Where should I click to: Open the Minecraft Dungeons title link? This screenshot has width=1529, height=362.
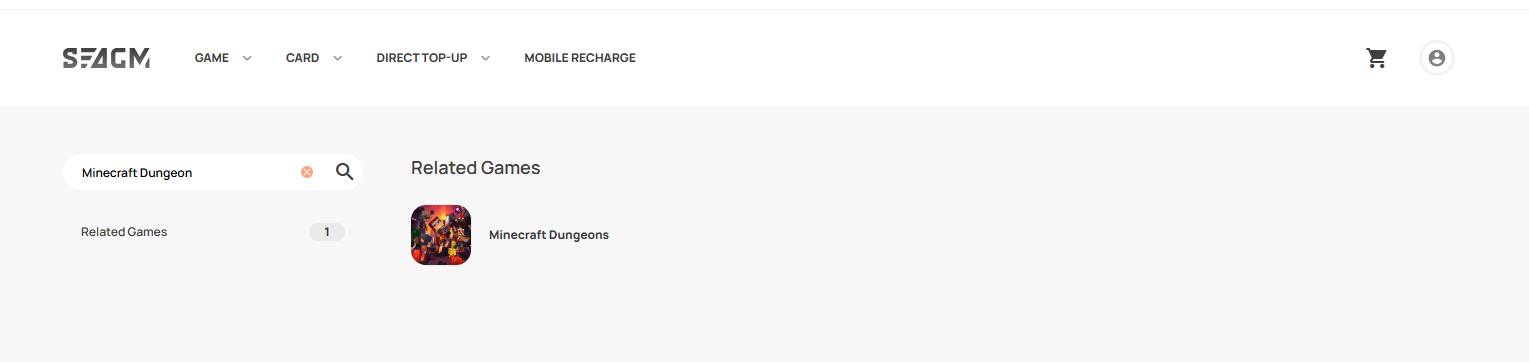[549, 235]
